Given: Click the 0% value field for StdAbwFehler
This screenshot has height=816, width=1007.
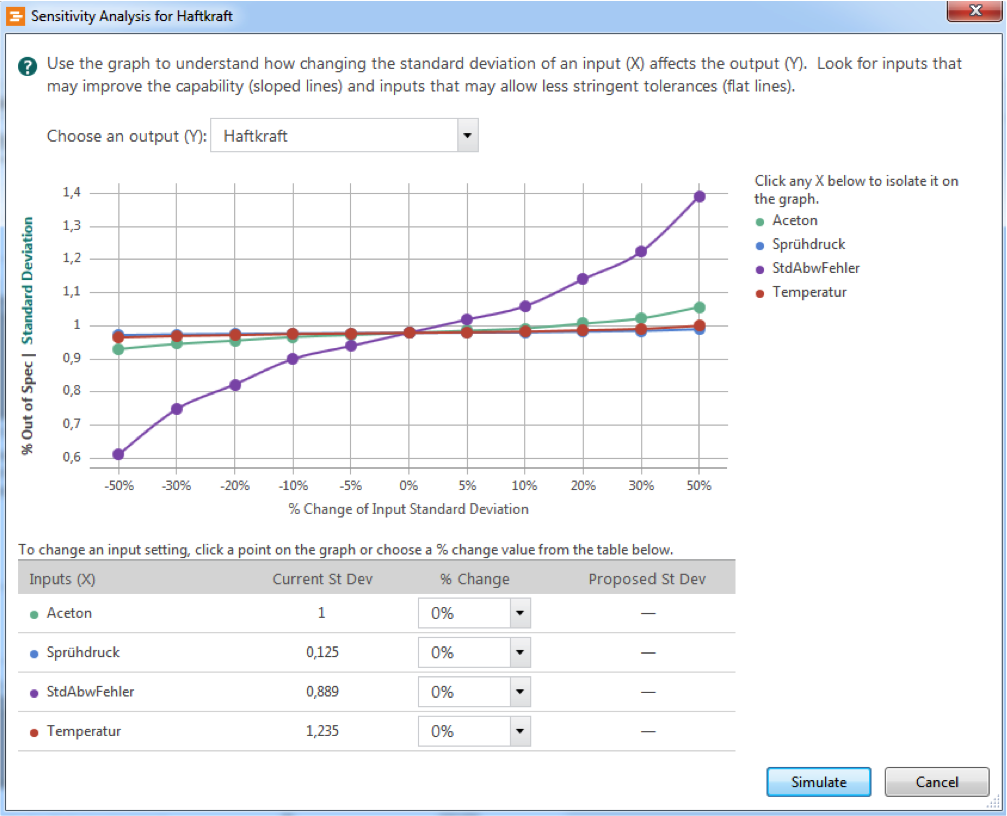Looking at the screenshot, I should [464, 692].
